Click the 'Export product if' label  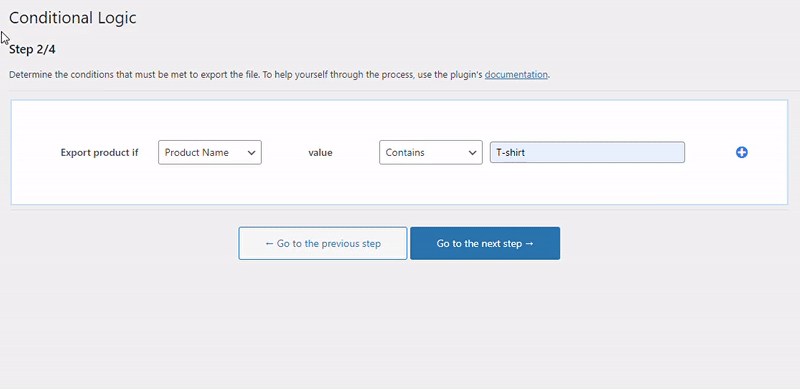click(99, 153)
